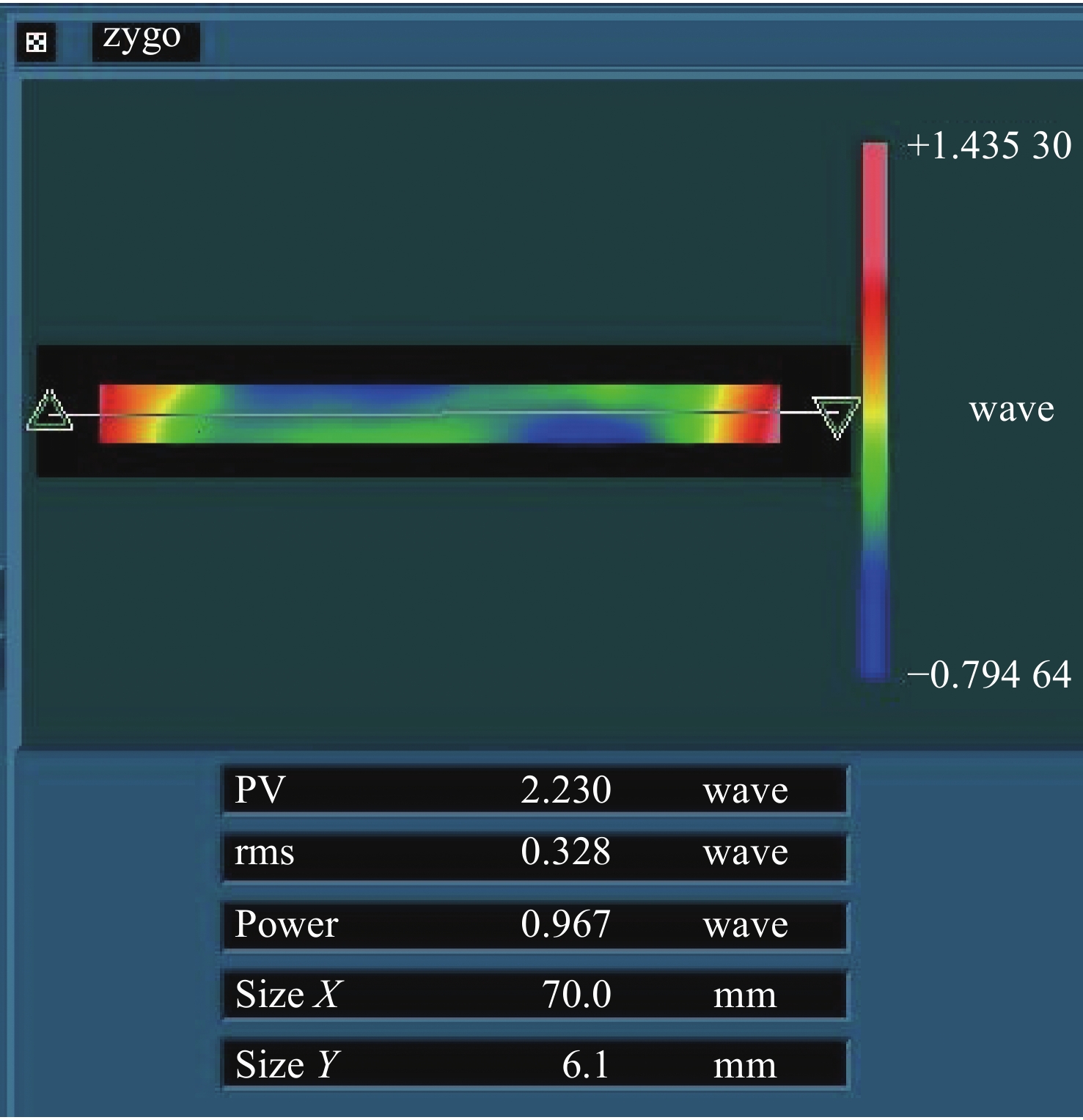Click the lower scale value −0.794 64
1083x1120 pixels.
[989, 674]
